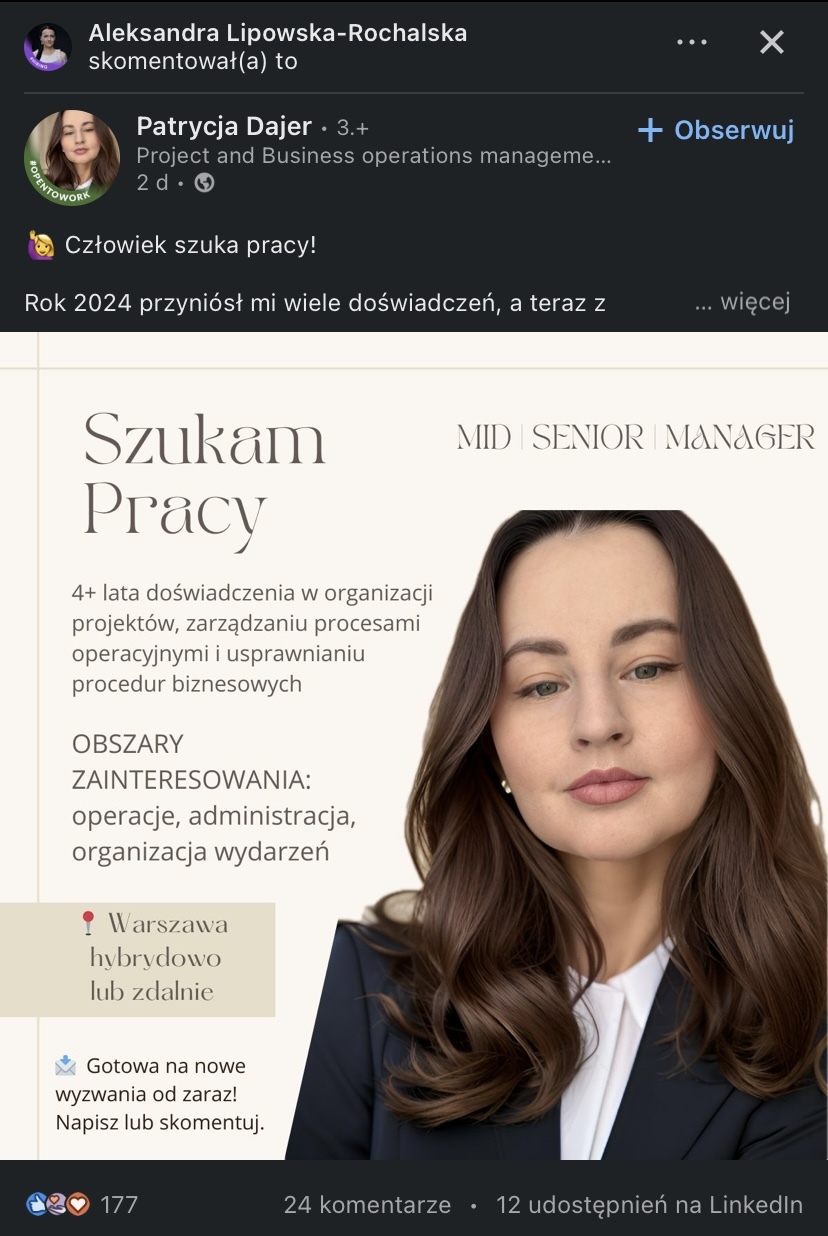The image size is (828, 1236).
Task: Open the Szukam Pracy post image
Action: (x=414, y=746)
